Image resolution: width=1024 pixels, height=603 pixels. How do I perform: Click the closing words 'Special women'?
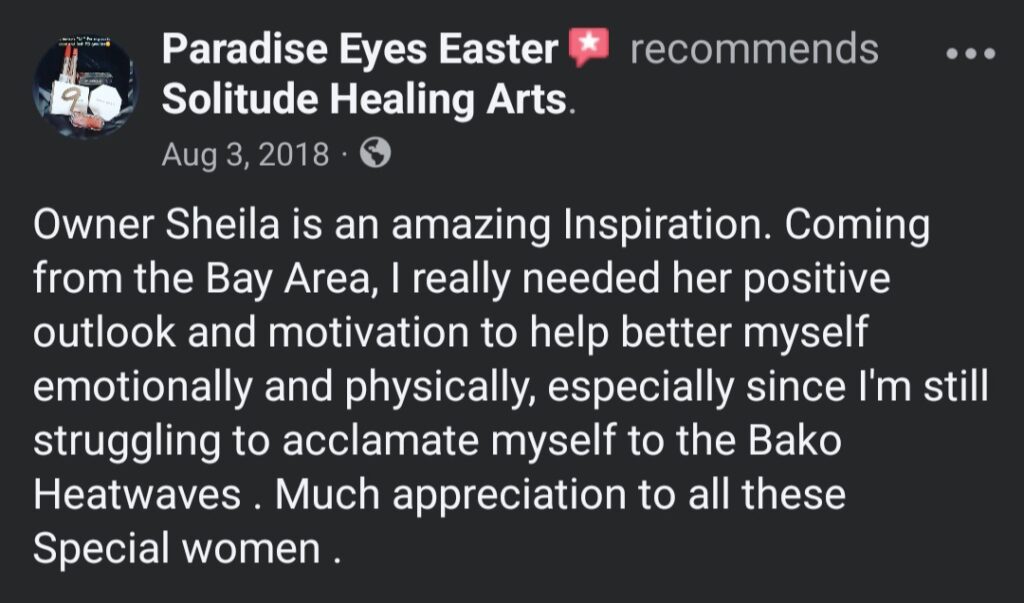pos(176,547)
